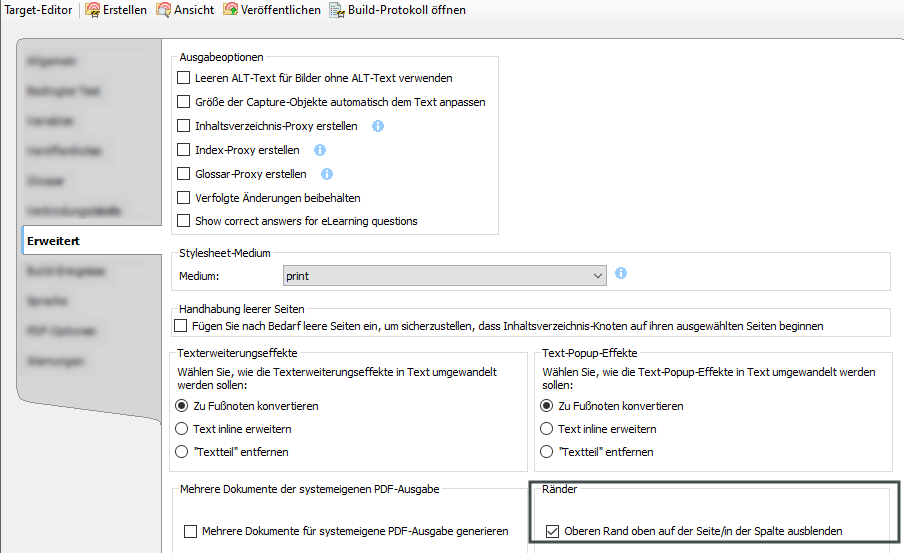Select Text inline erweitern under Texterweiterungseffekte
The height and width of the screenshot is (553, 904).
pos(182,429)
